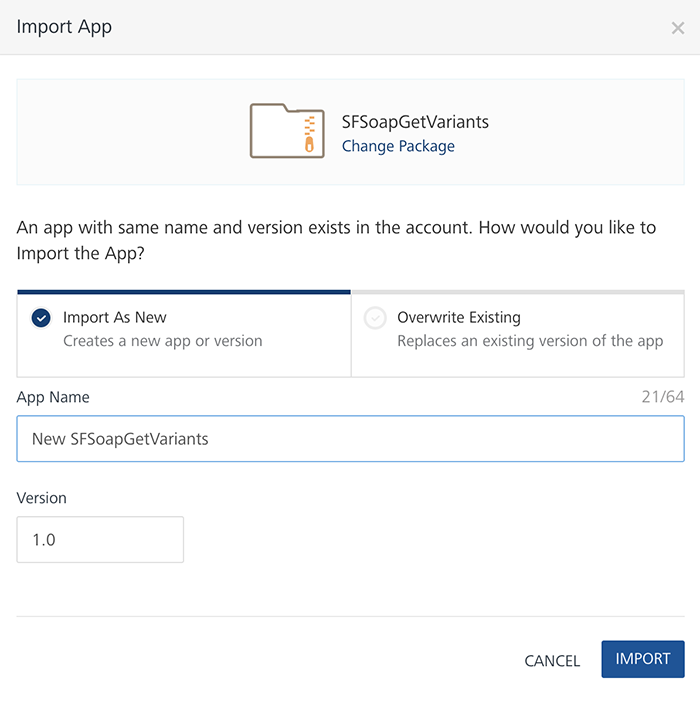
Task: Click the App Name field label
Action: tap(53, 397)
